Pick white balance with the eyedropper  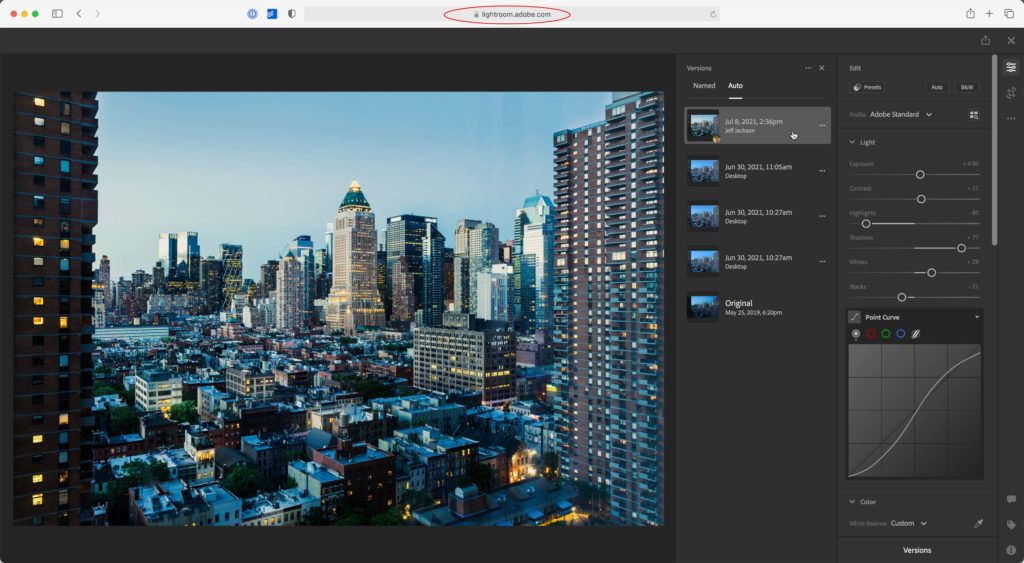978,523
